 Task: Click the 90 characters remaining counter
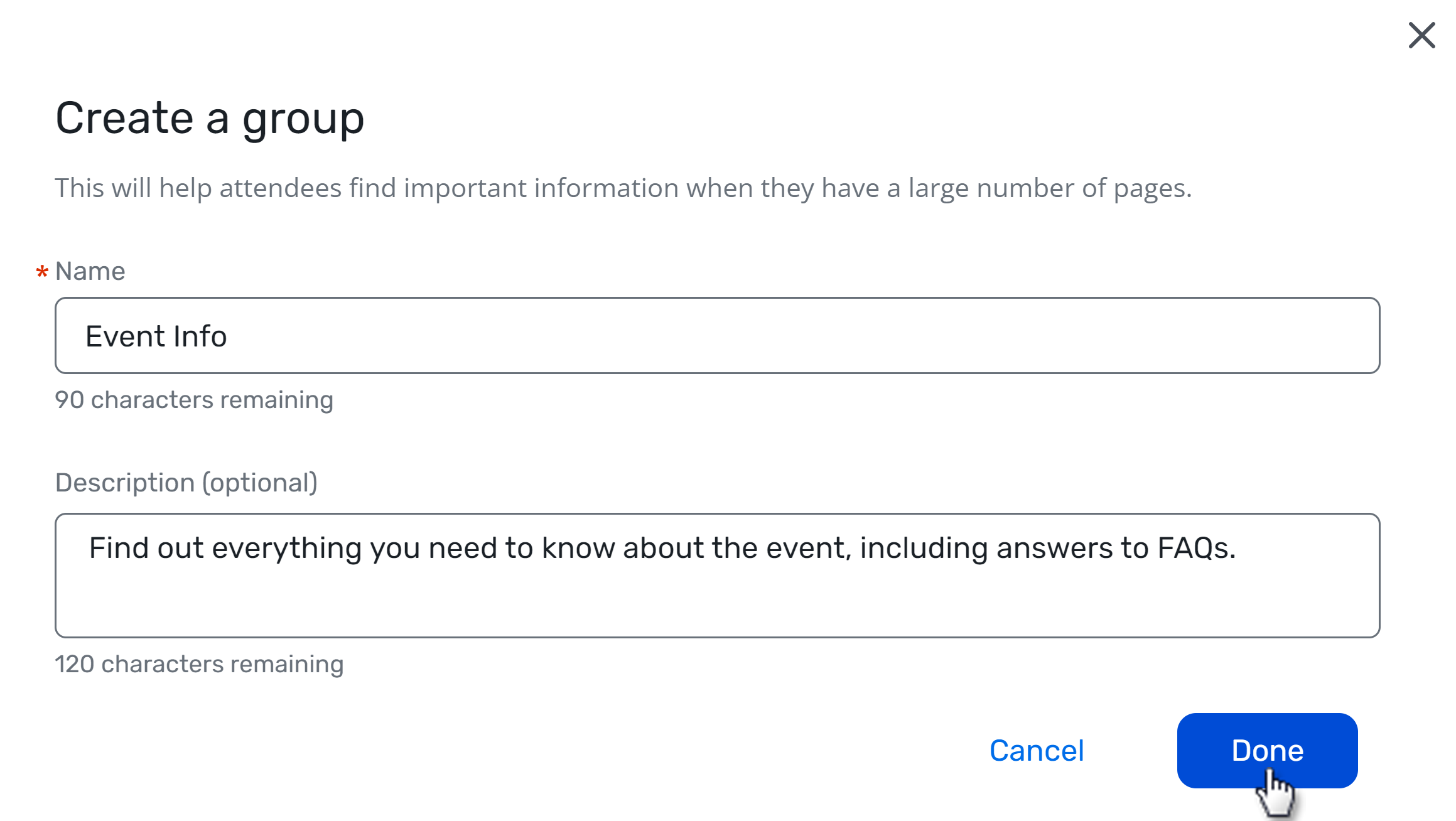[x=194, y=399]
